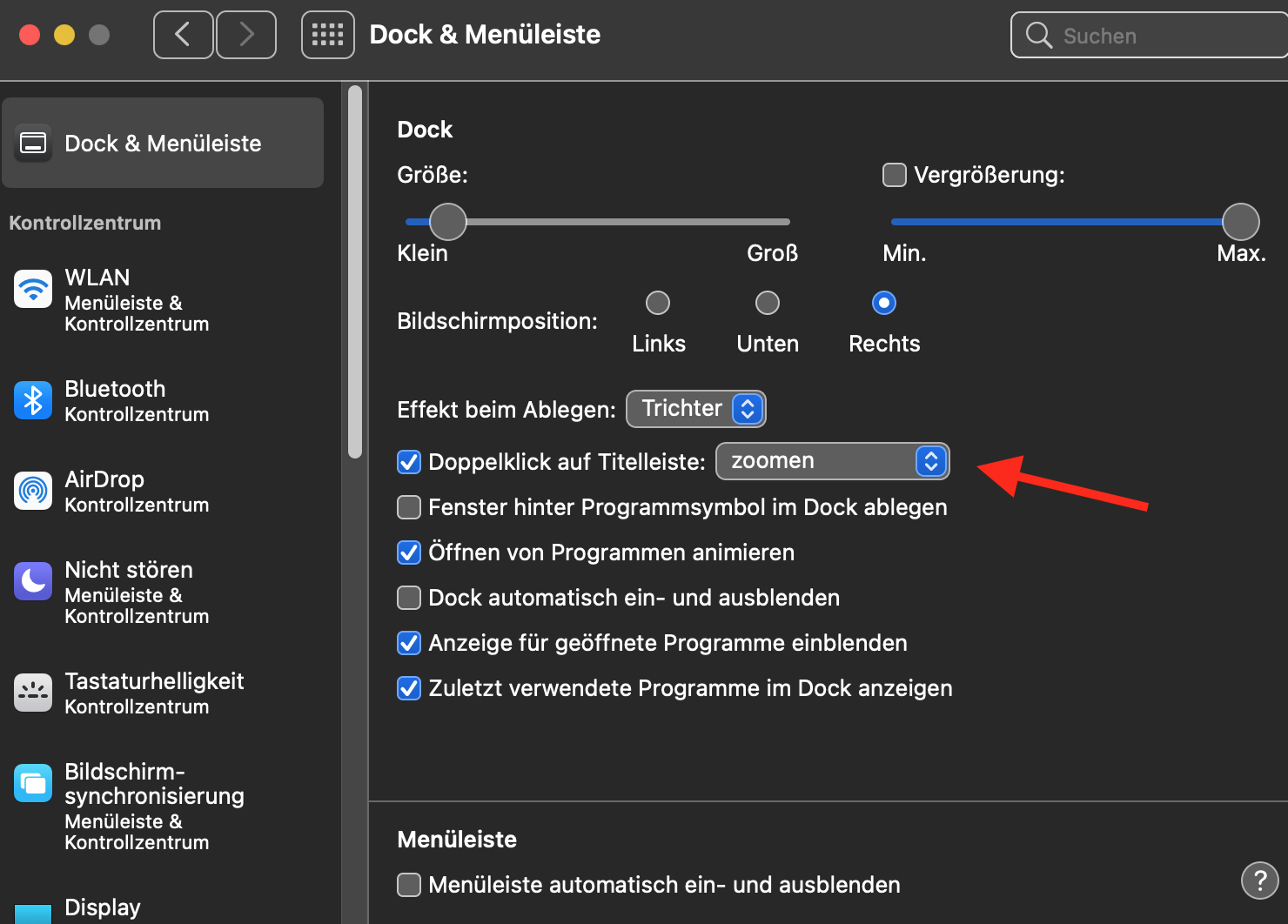The width and height of the screenshot is (1288, 924).
Task: Click the WLAN wifi icon in sidebar
Action: (x=33, y=289)
